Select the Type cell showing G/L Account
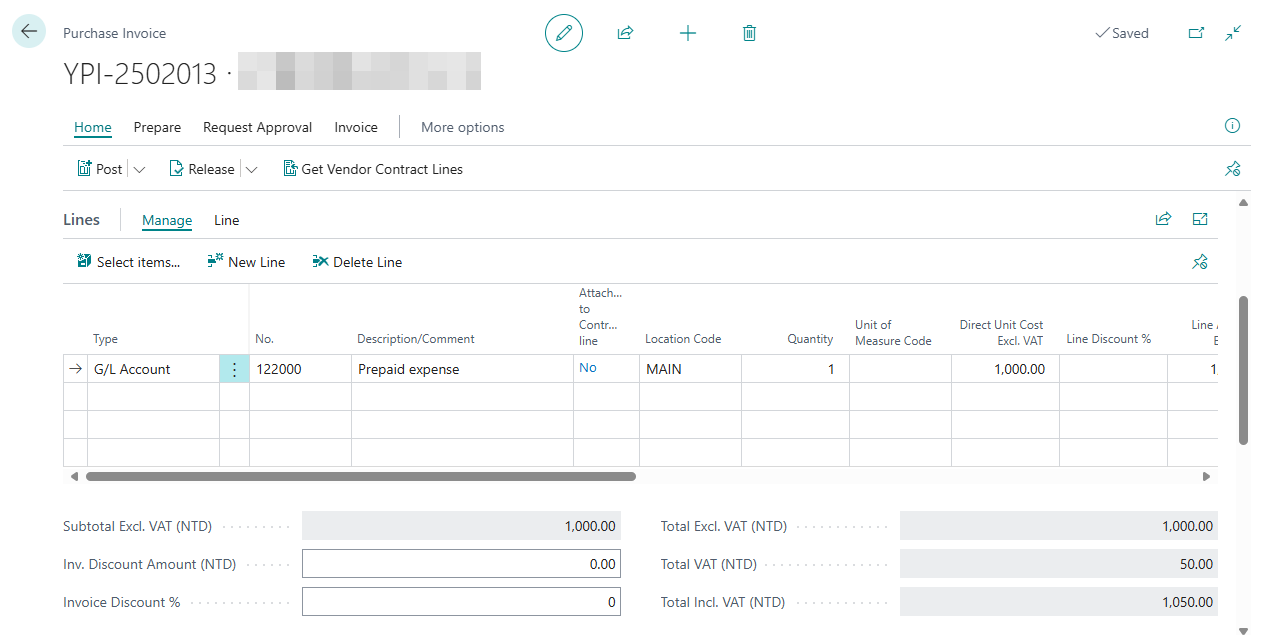The height and width of the screenshot is (635, 1283). [153, 369]
